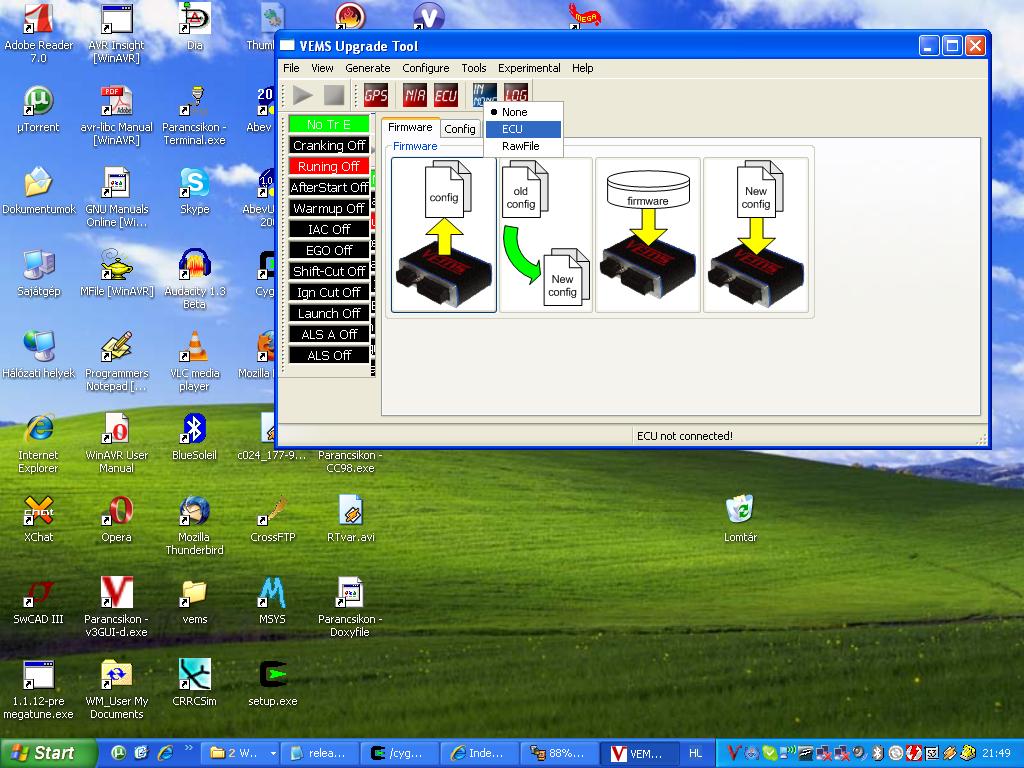The width and height of the screenshot is (1024, 768).
Task: Open the File menu
Action: 291,68
